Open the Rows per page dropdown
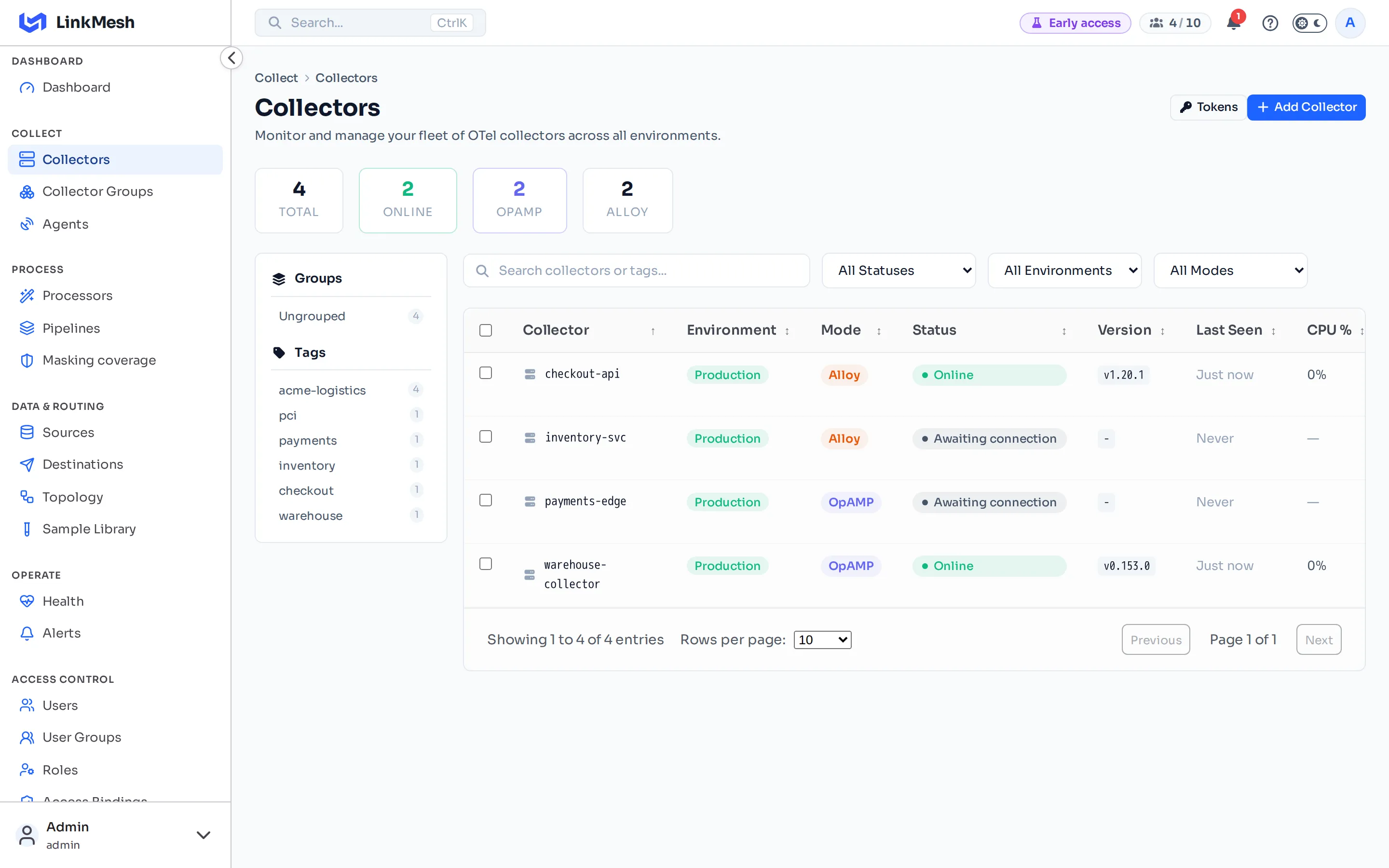The height and width of the screenshot is (868, 1389). [822, 639]
